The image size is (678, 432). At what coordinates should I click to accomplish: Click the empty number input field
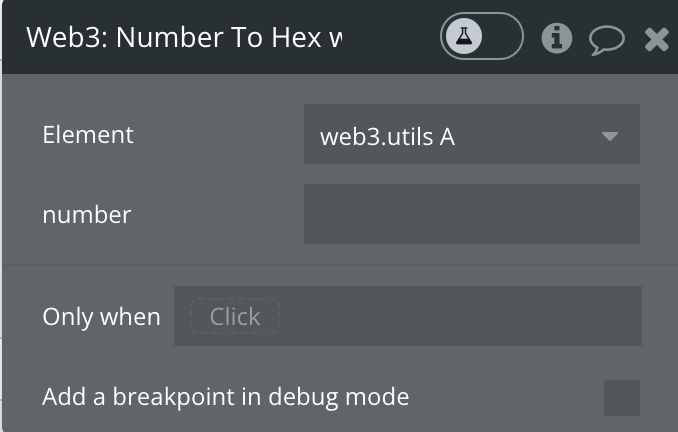472,214
